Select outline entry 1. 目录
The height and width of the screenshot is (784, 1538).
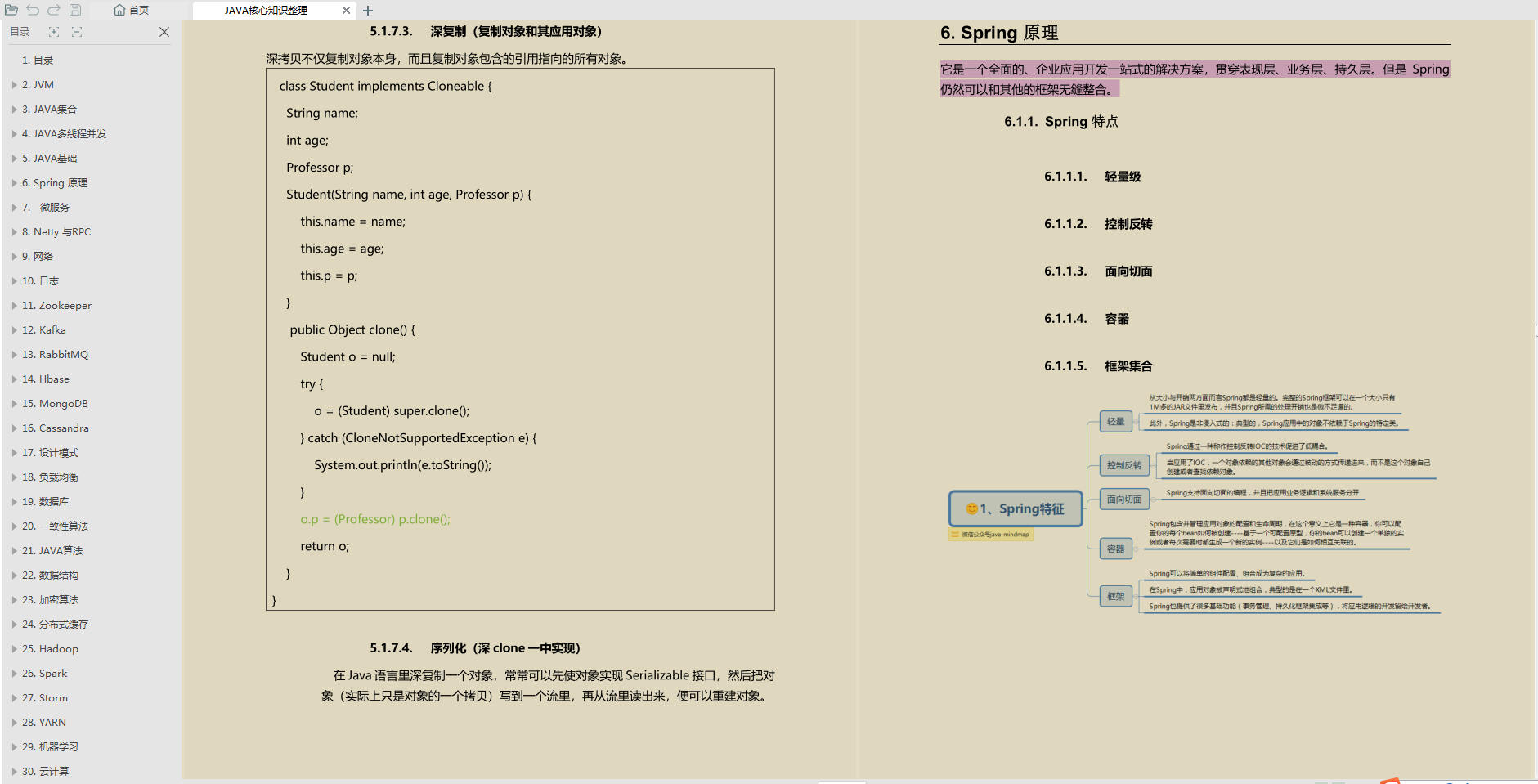click(x=38, y=60)
